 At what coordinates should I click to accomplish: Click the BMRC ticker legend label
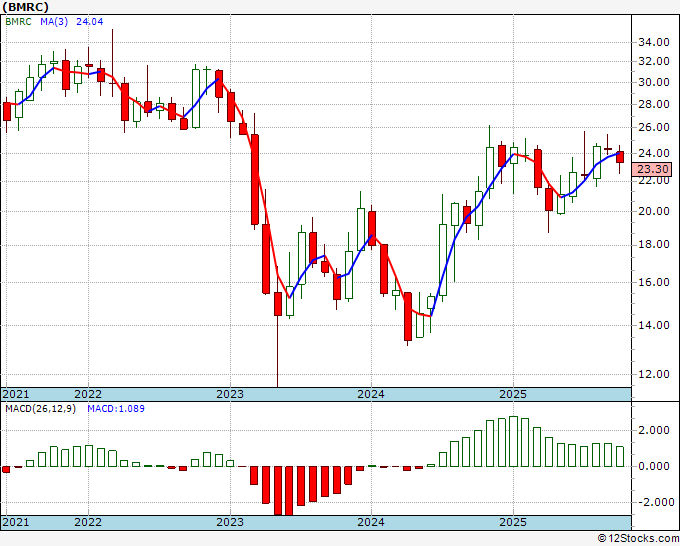(x=18, y=21)
